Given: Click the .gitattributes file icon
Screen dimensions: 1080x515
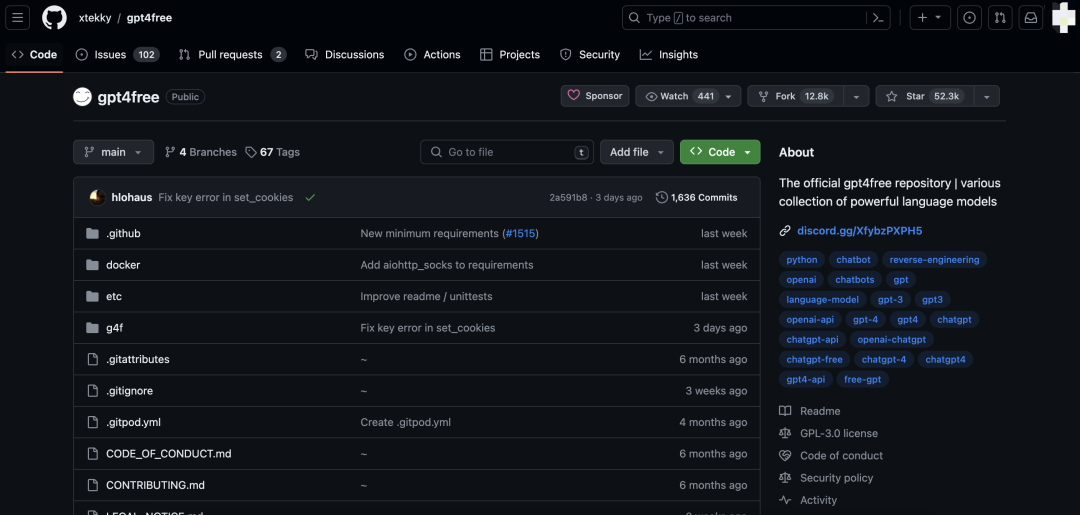Looking at the screenshot, I should point(92,359).
